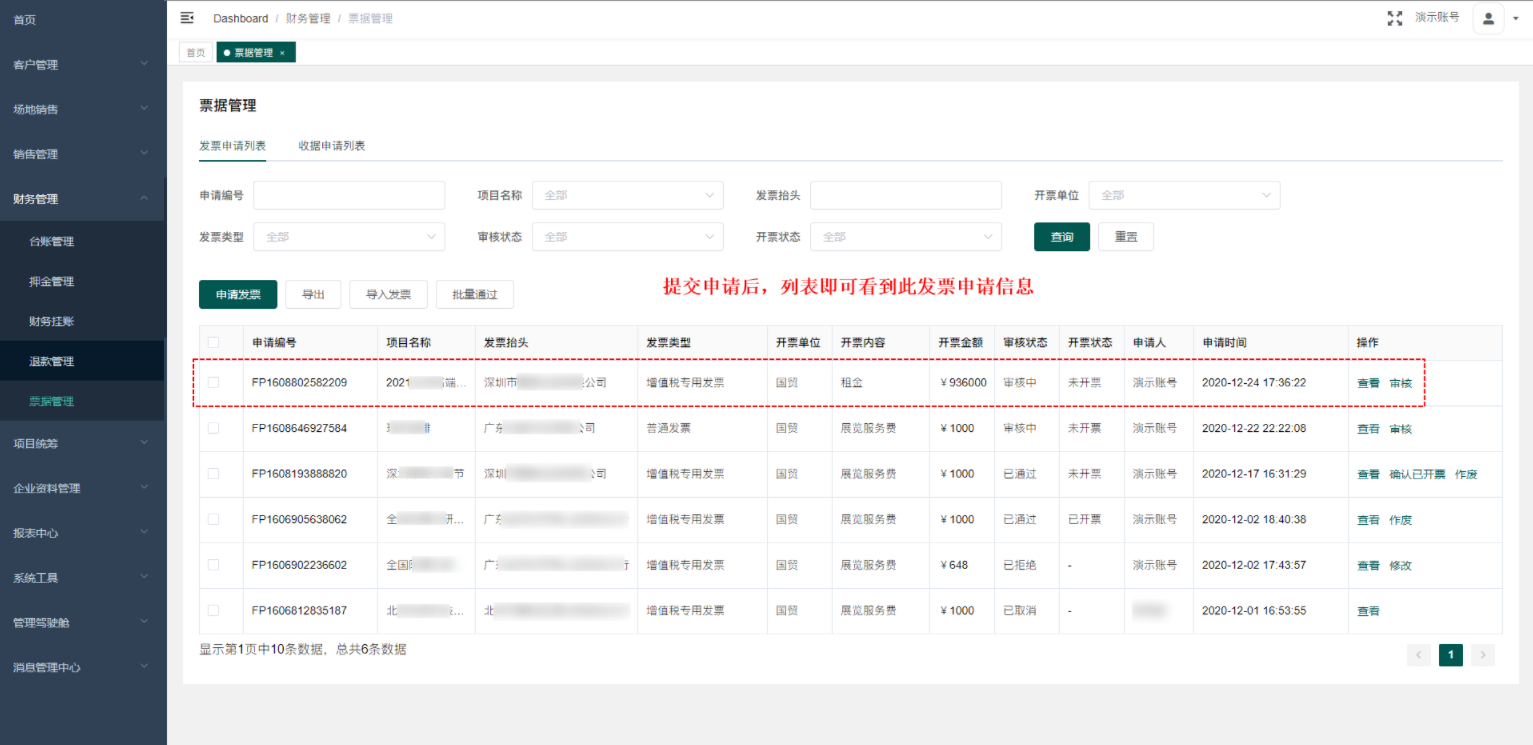The height and width of the screenshot is (745, 1533).
Task: Click ¥936000 amount cell
Action: click(963, 383)
